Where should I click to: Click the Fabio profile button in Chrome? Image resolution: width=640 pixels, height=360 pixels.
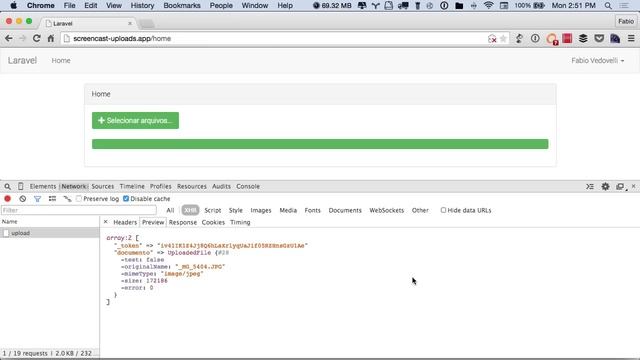click(x=626, y=21)
